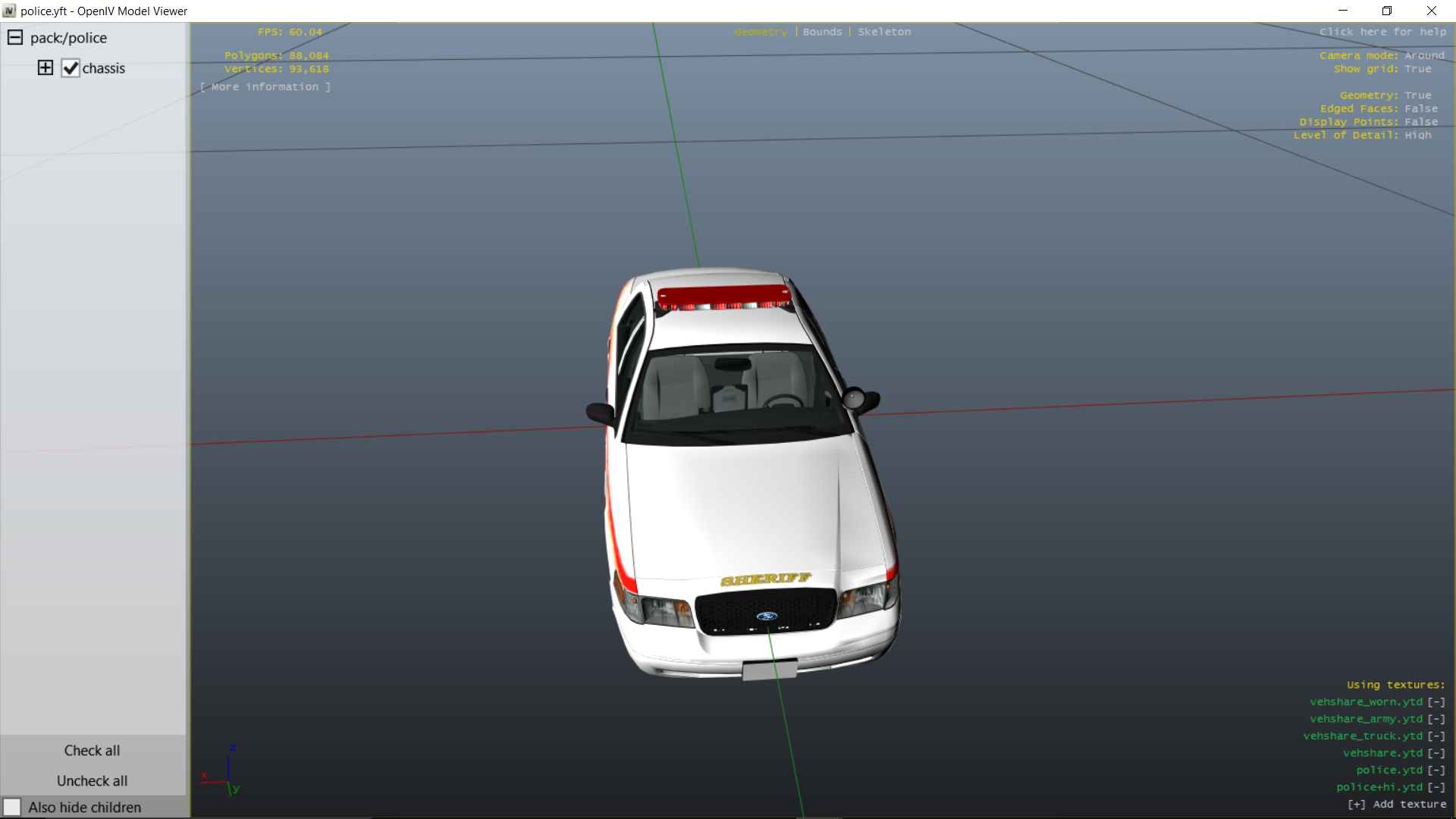Click the OpenIV app icon in title bar
1456x819 pixels.
click(x=9, y=11)
